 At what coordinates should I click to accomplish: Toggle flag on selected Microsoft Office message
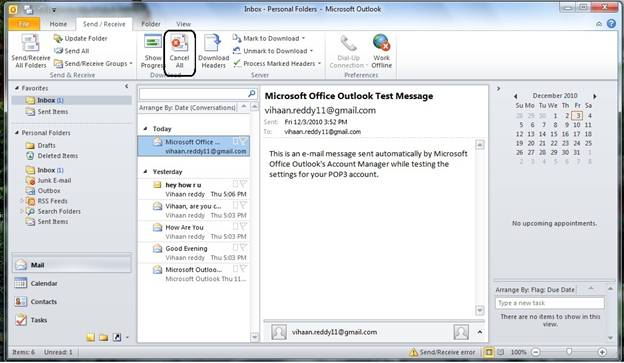tap(243, 141)
